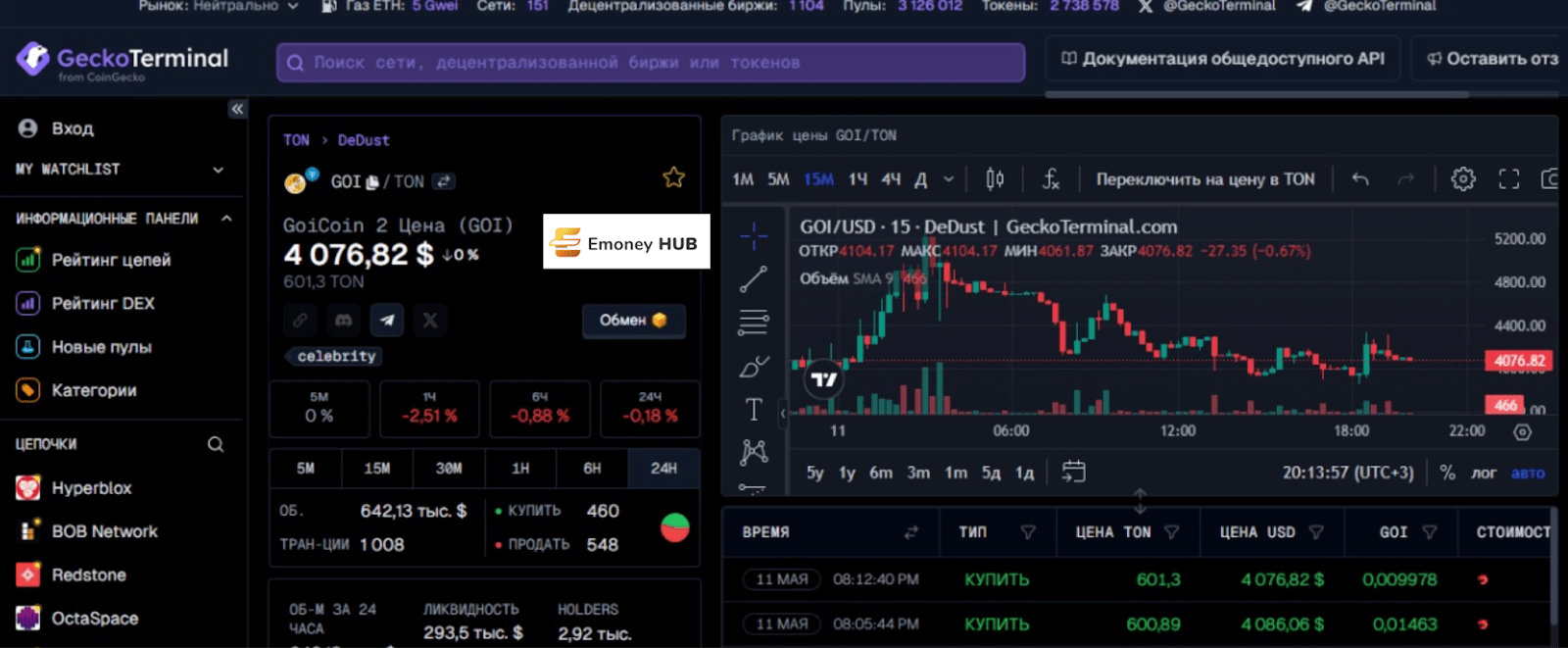Switch the chart to fullscreen mode

(x=1509, y=179)
